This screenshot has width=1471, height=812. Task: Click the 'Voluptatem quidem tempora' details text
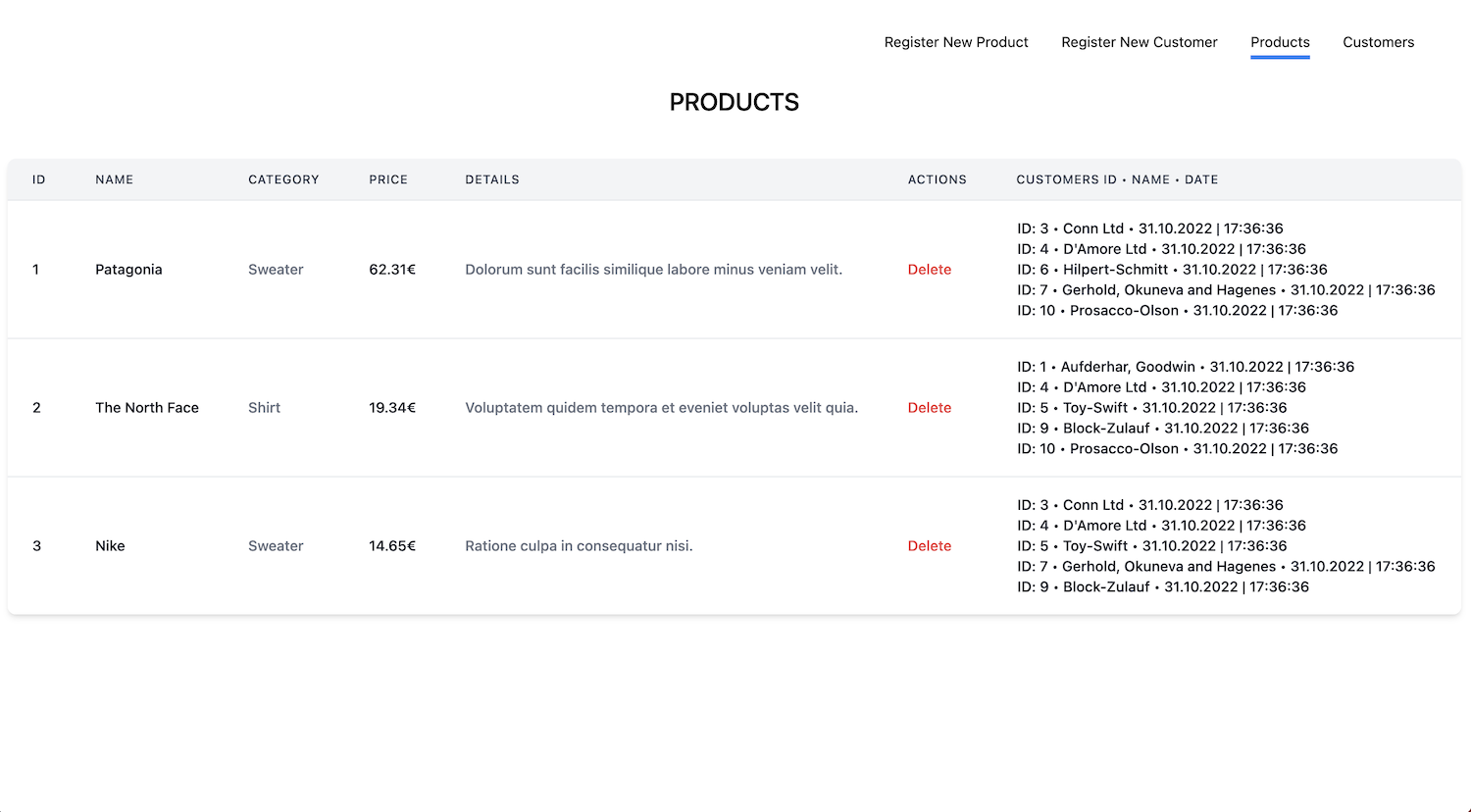[661, 408]
